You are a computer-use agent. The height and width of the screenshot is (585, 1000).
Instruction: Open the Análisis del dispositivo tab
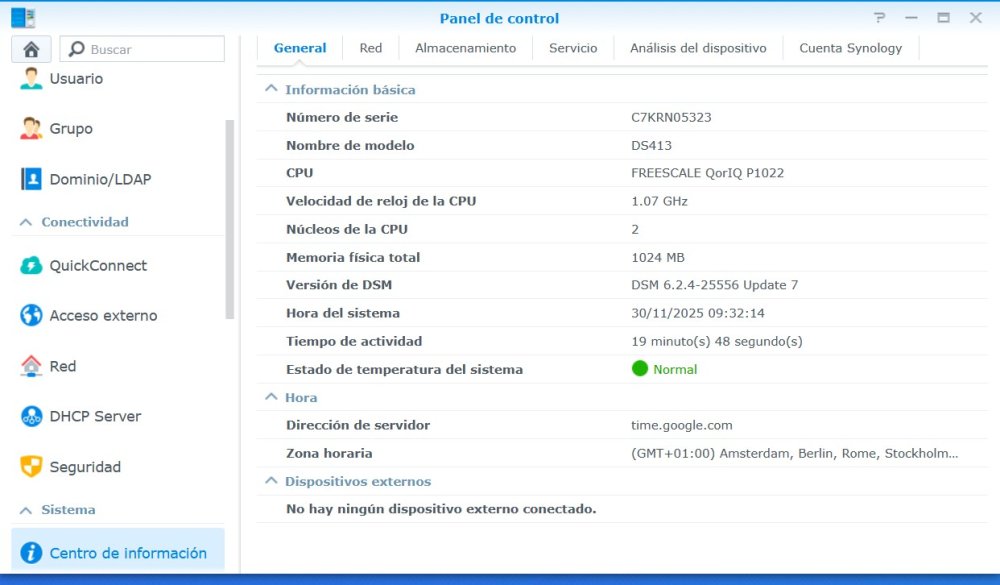(698, 48)
